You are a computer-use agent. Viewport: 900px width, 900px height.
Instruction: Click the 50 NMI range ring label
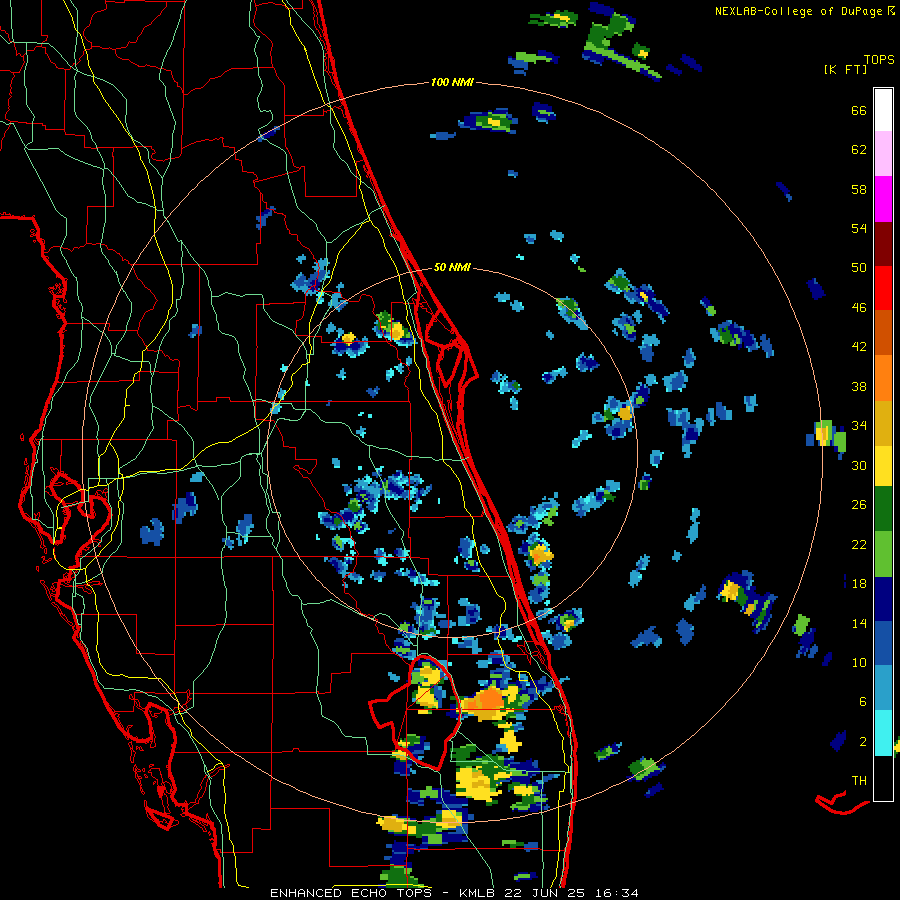click(x=452, y=267)
